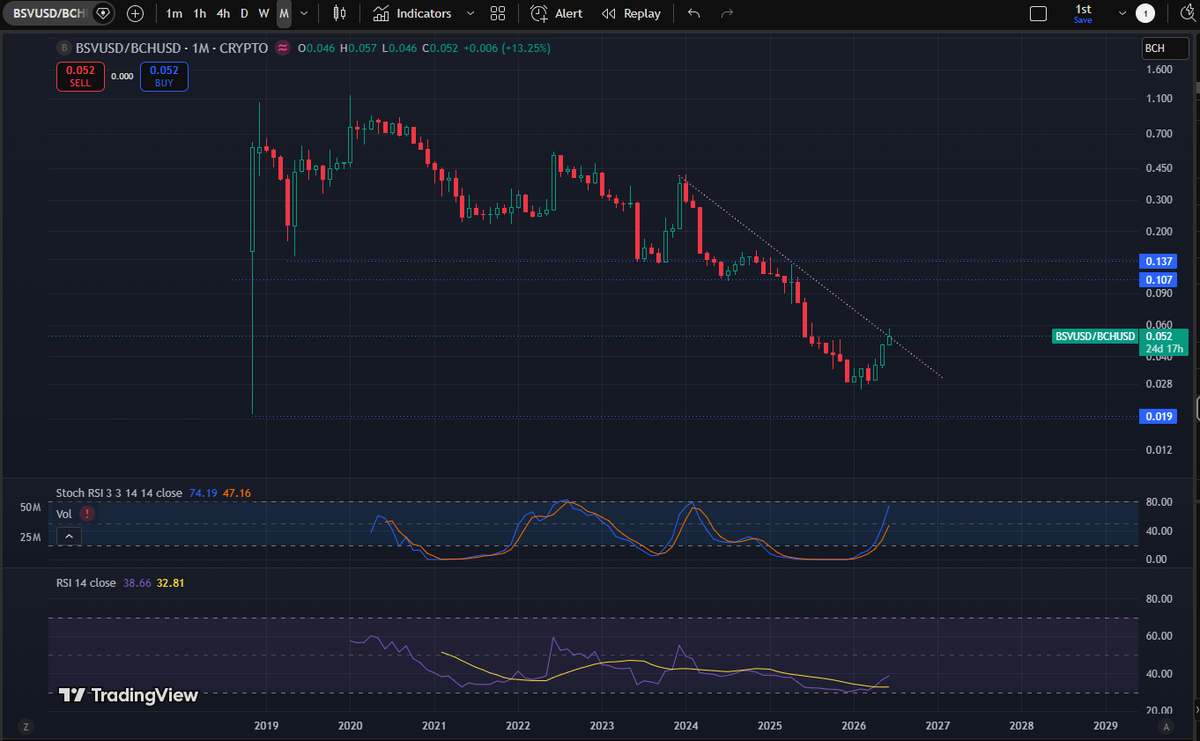Switch to the D daily timeframe

pyautogui.click(x=244, y=14)
